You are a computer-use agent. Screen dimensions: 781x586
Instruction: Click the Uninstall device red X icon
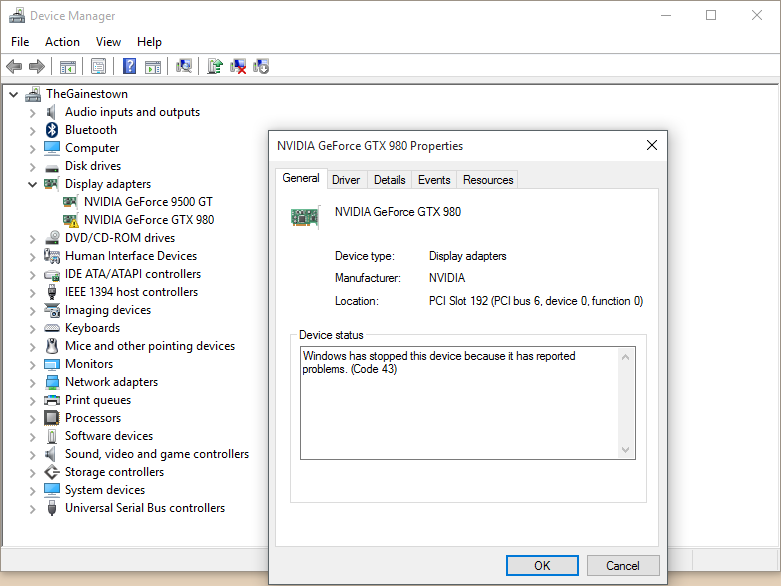238,67
